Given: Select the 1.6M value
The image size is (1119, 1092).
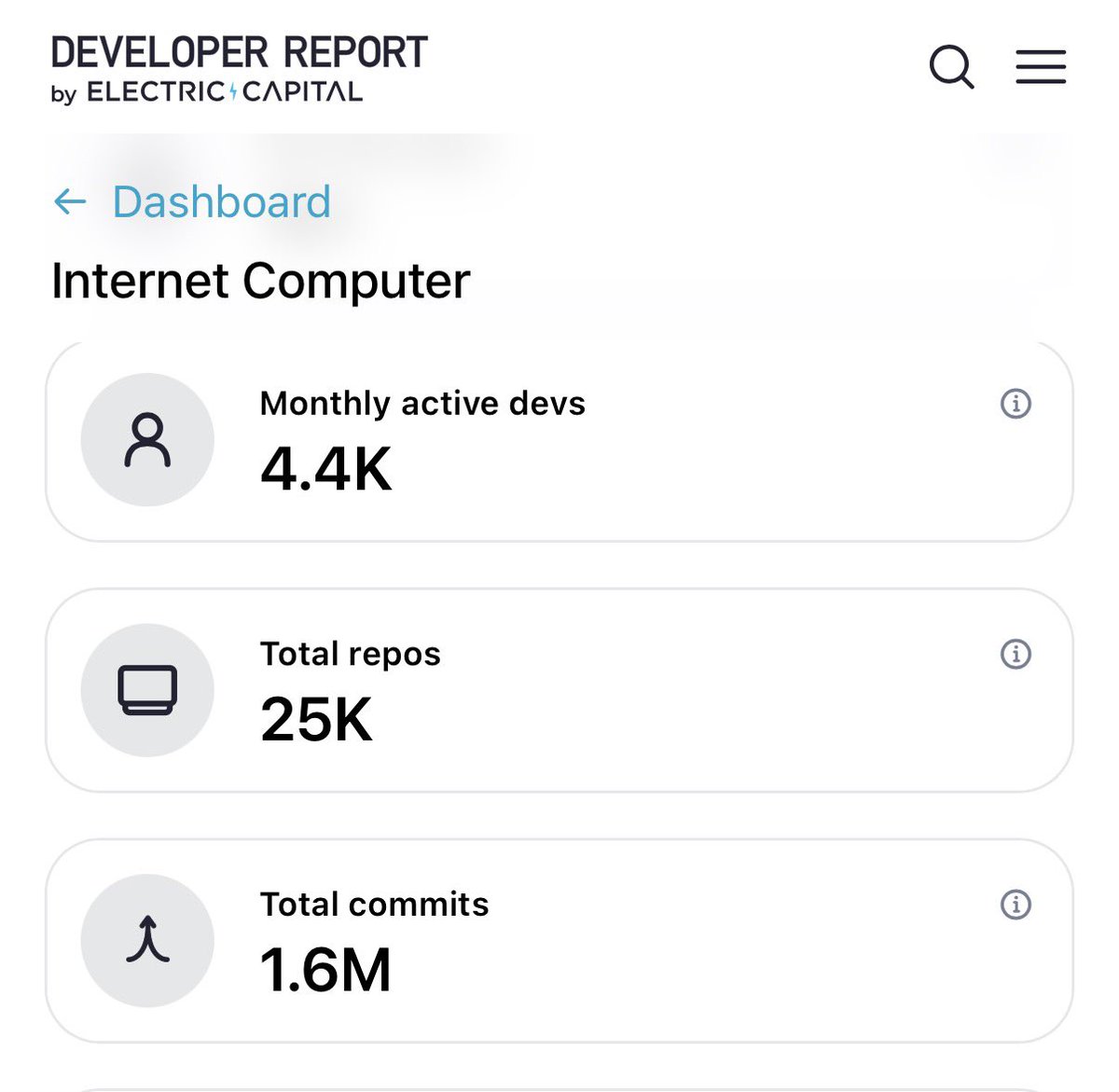Looking at the screenshot, I should (x=325, y=970).
